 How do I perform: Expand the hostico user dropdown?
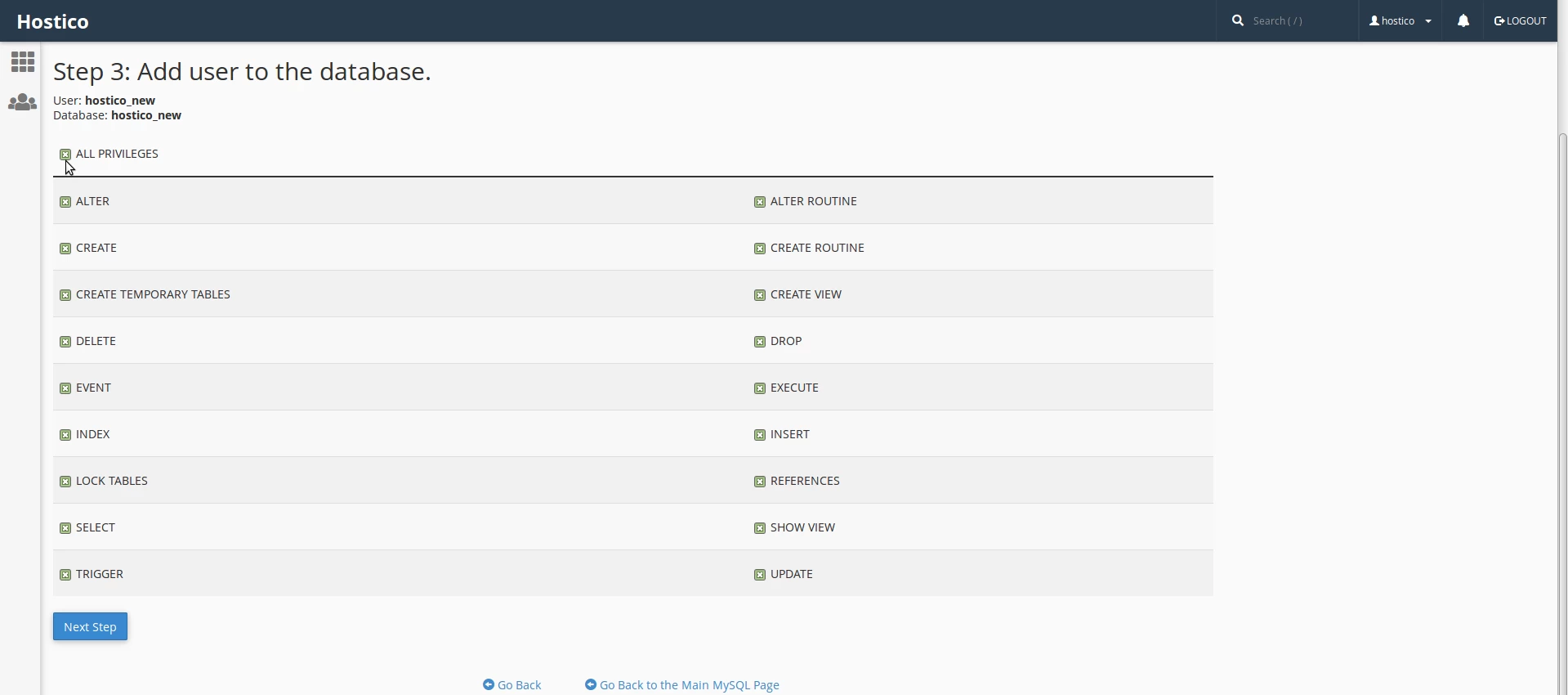(1400, 21)
